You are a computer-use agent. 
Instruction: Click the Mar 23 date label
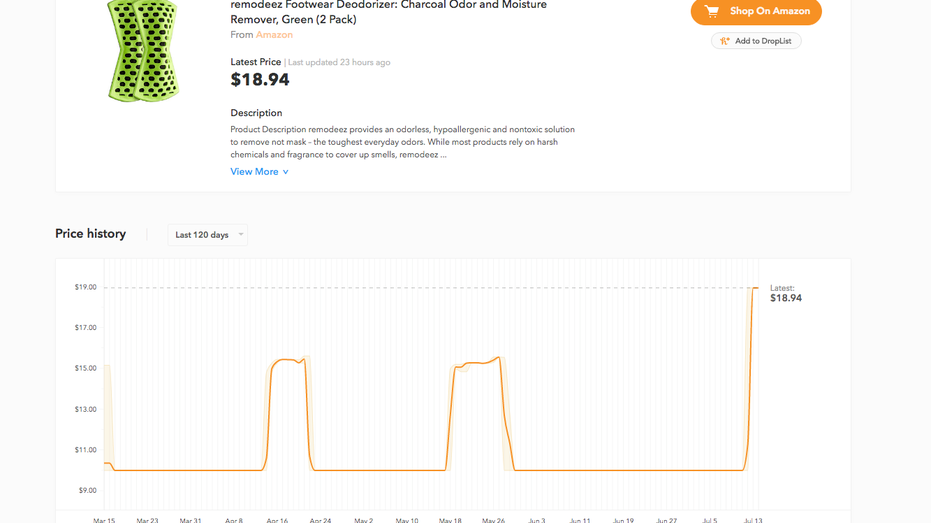click(x=147, y=520)
